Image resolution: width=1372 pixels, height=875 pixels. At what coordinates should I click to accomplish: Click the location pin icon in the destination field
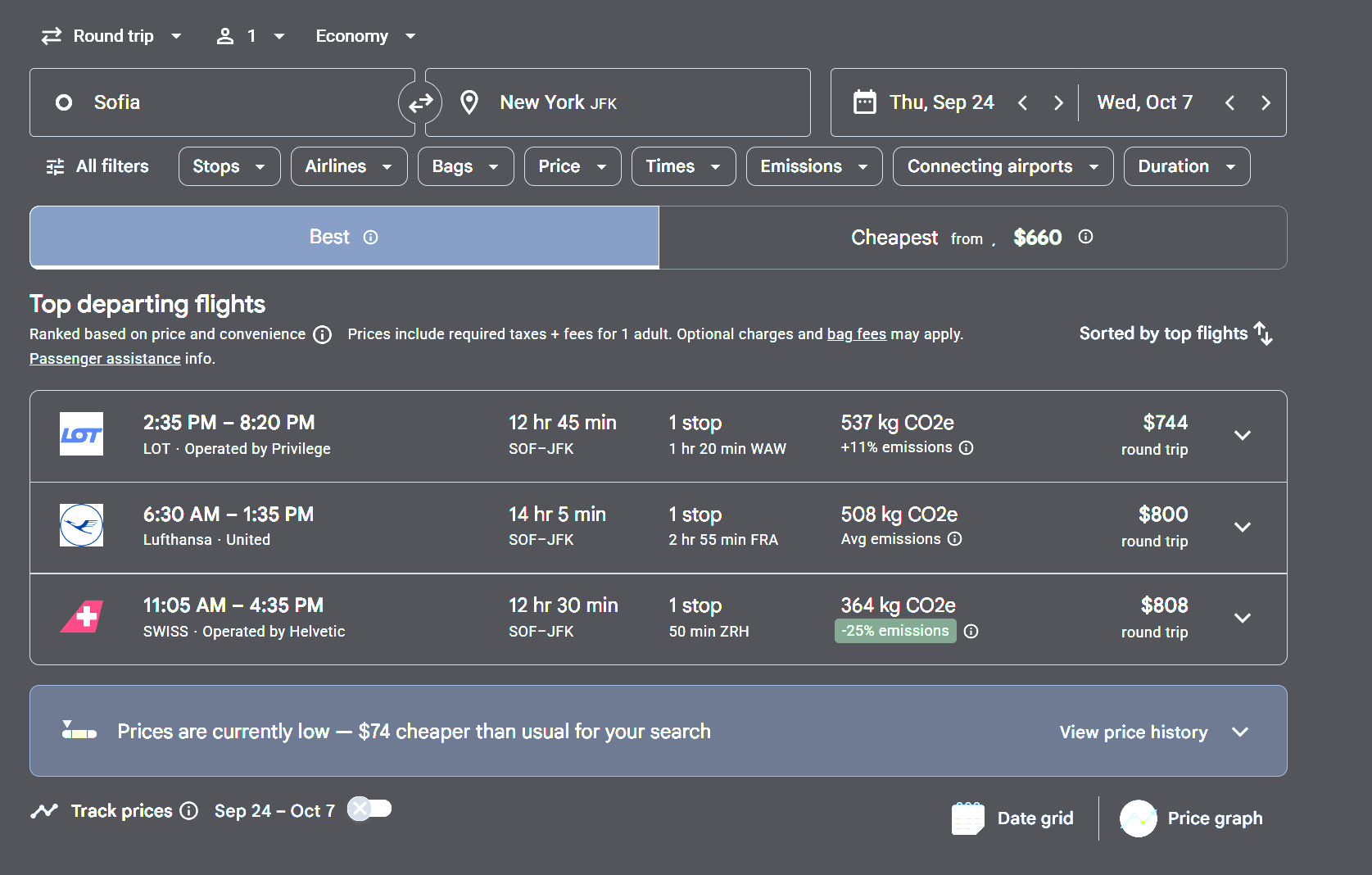[x=469, y=102]
